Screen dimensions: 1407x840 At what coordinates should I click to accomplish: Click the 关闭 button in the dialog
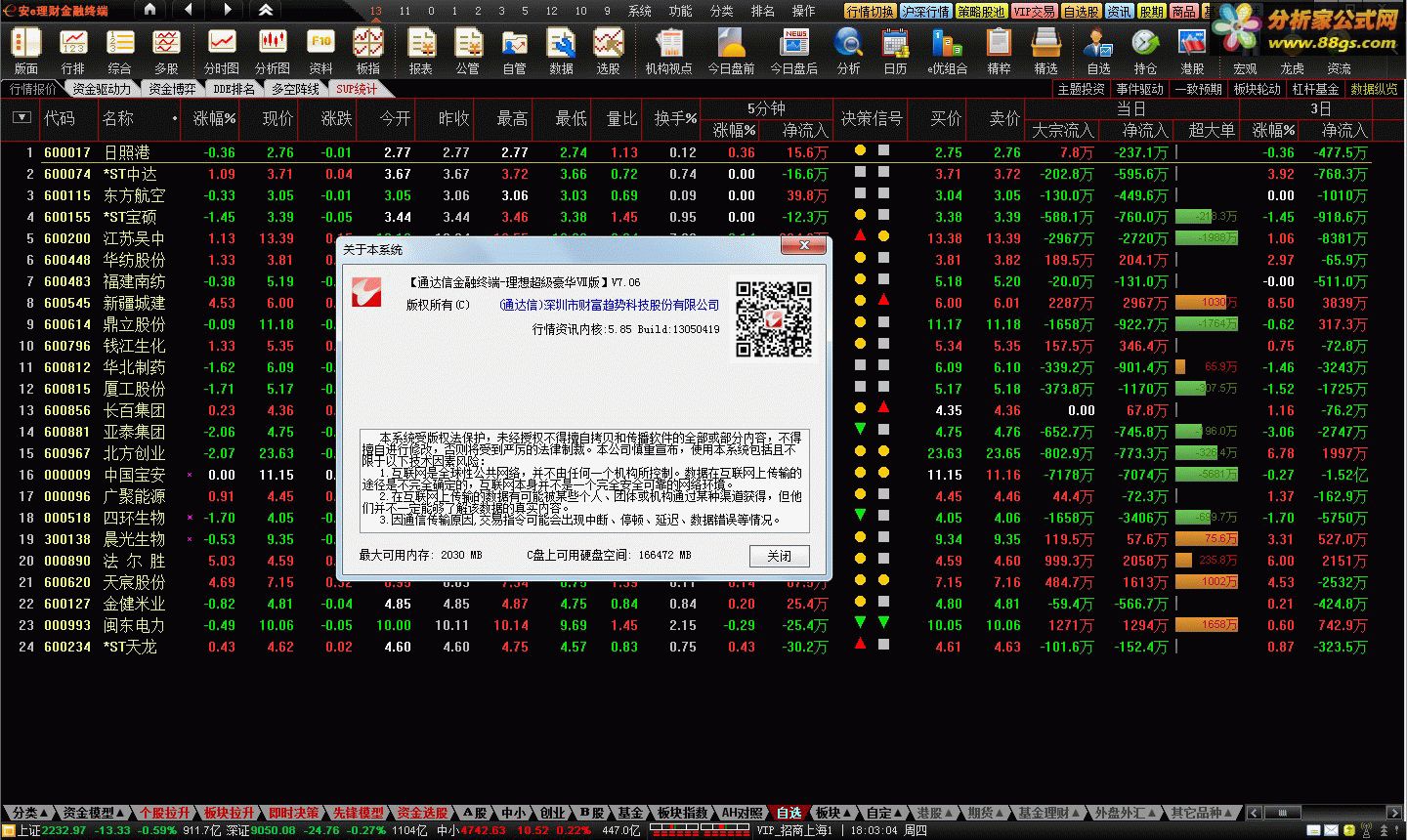pos(779,556)
